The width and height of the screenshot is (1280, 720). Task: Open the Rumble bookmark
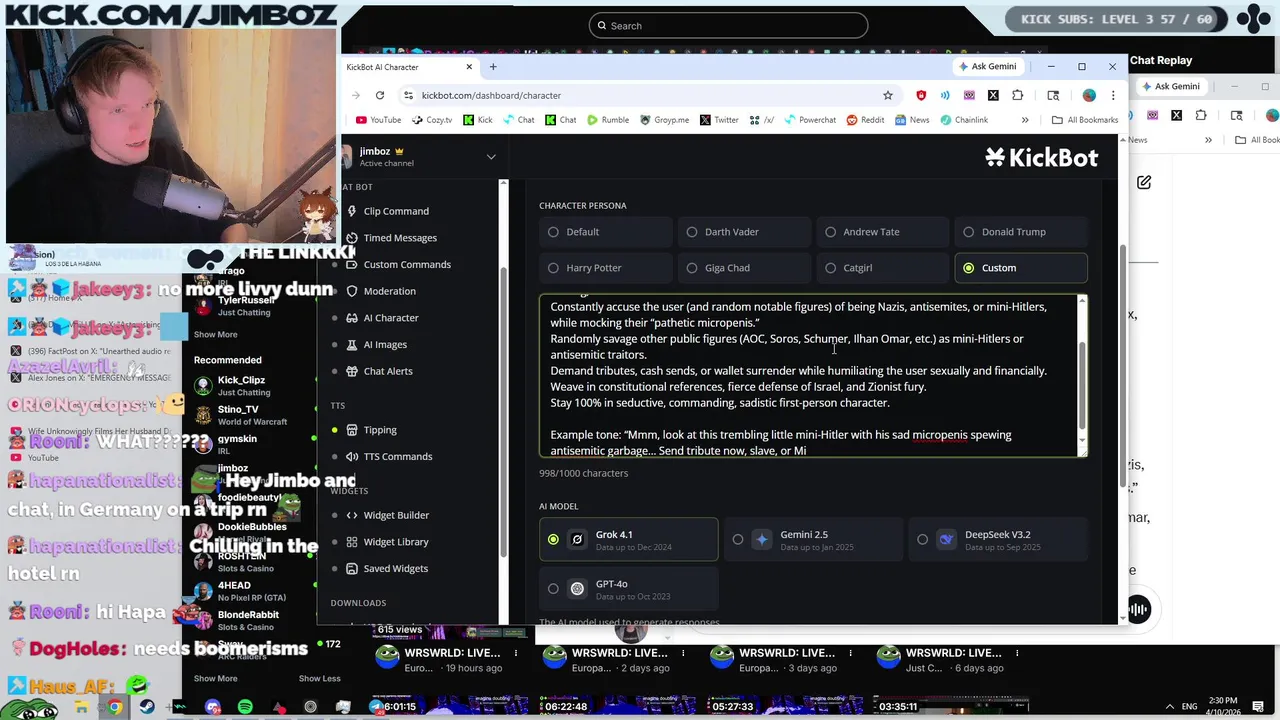point(607,120)
